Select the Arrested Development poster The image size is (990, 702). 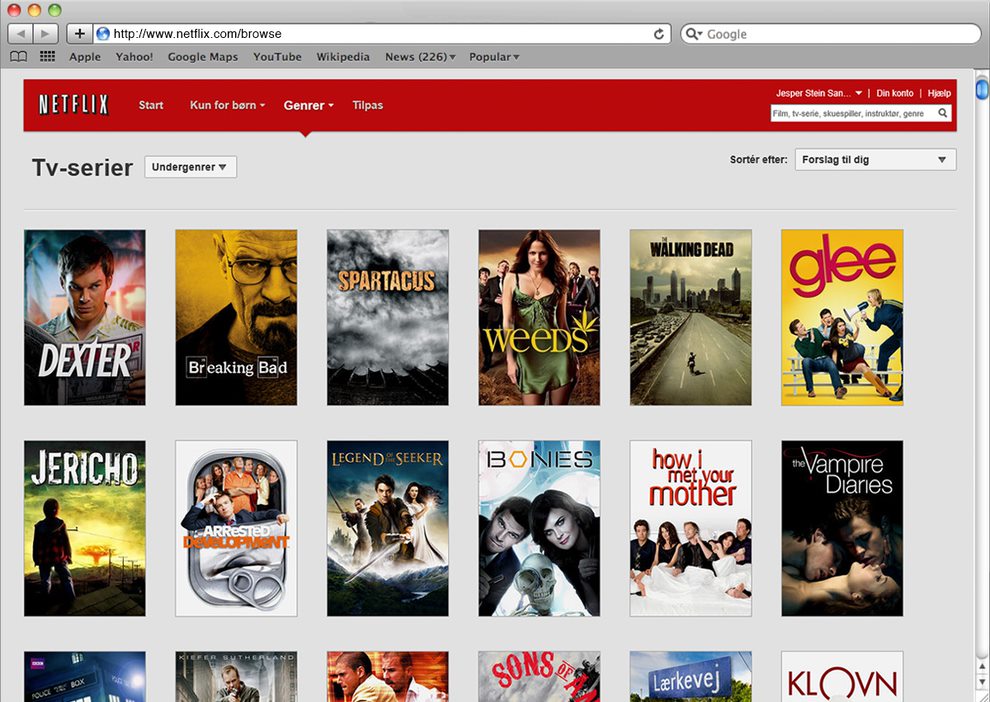pyautogui.click(x=236, y=528)
